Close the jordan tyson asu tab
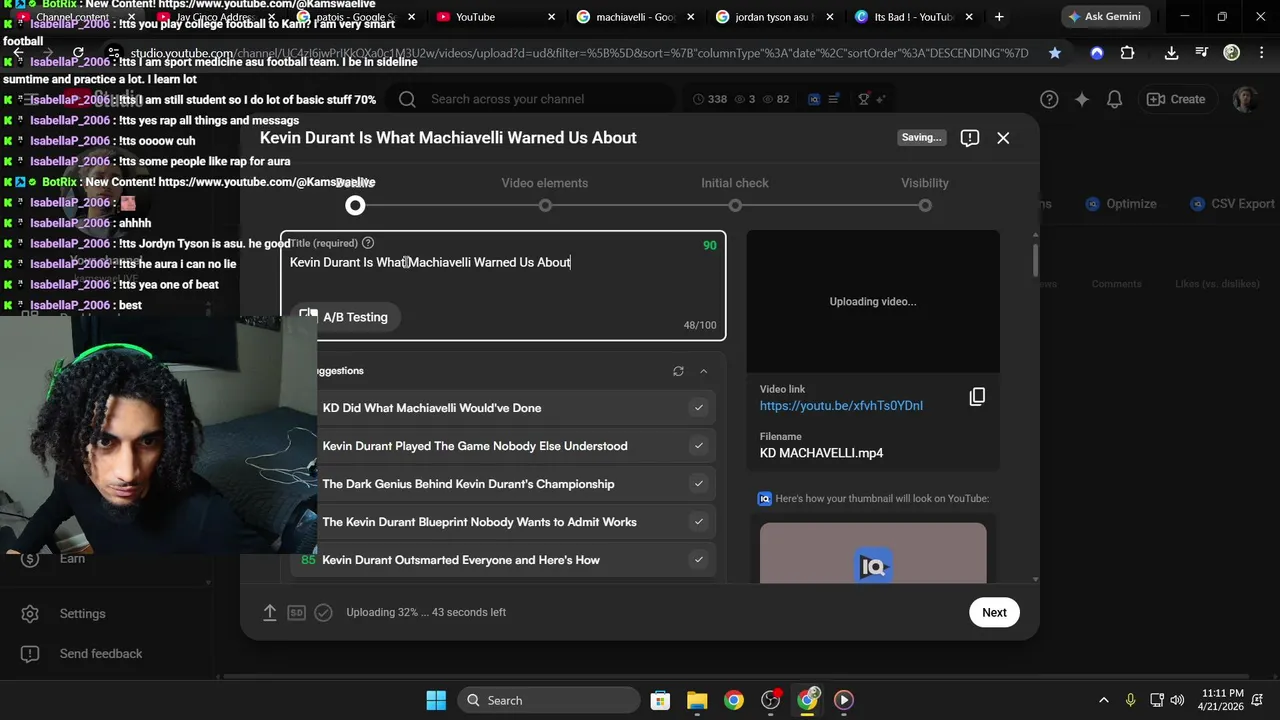 coord(830,17)
